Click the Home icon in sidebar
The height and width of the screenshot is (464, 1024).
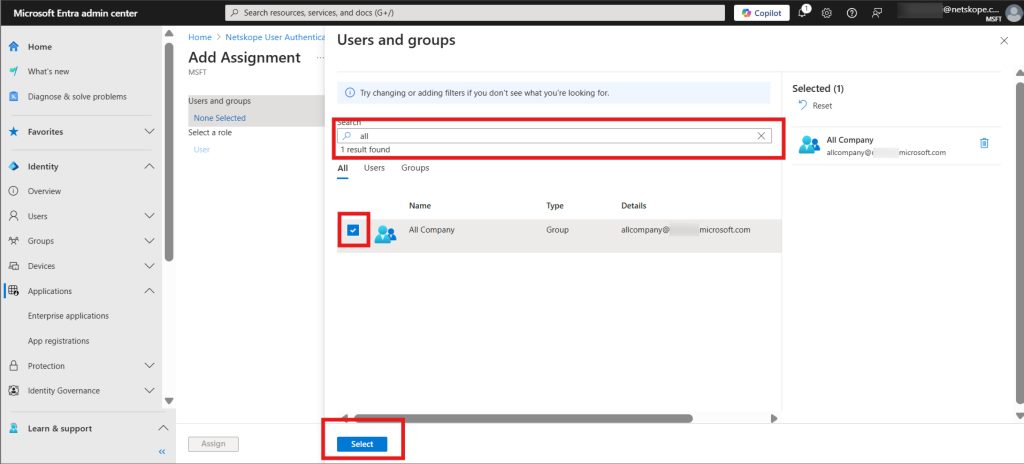tap(13, 47)
